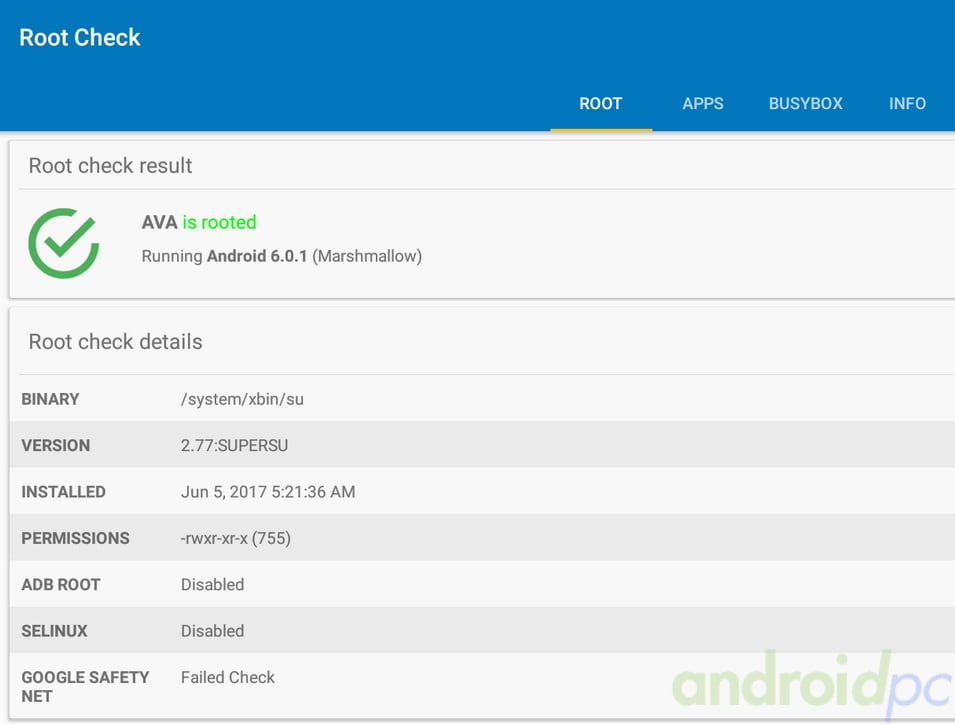Click the 'Jun 5, 2017 5:21:36 AM' value
The image size is (955, 724).
(268, 492)
